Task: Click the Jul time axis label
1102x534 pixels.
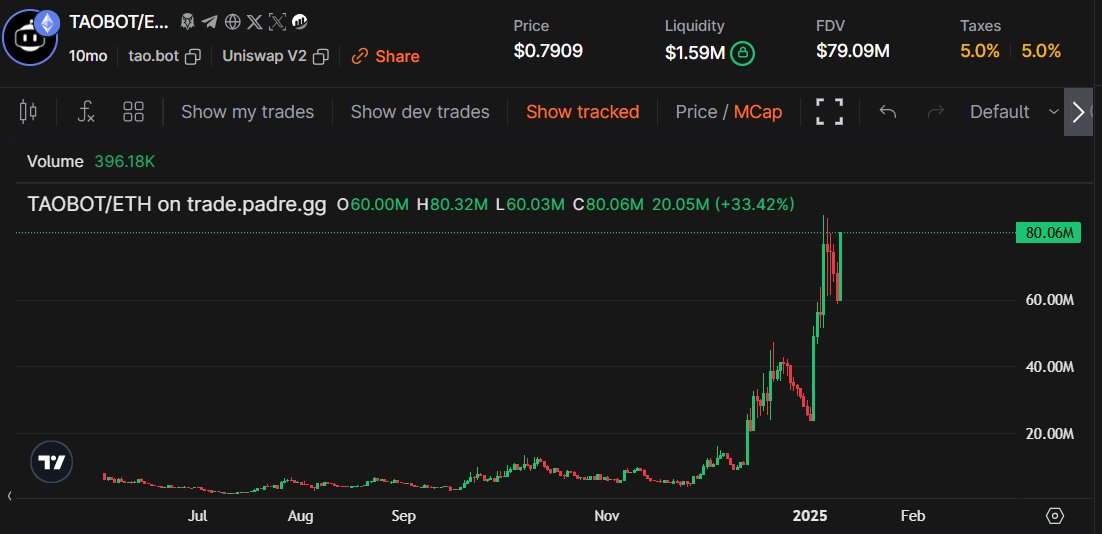Action: (x=197, y=516)
